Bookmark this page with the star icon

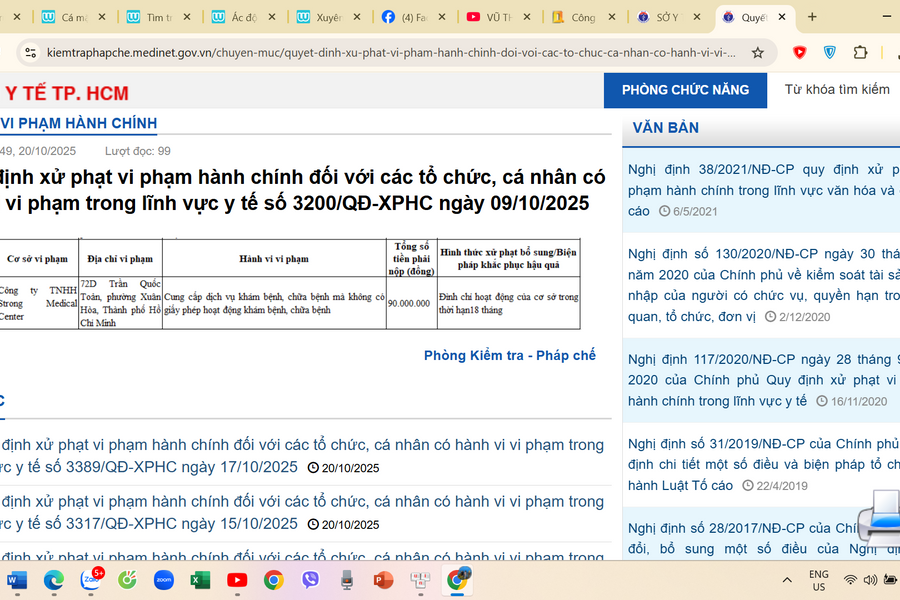(x=758, y=52)
